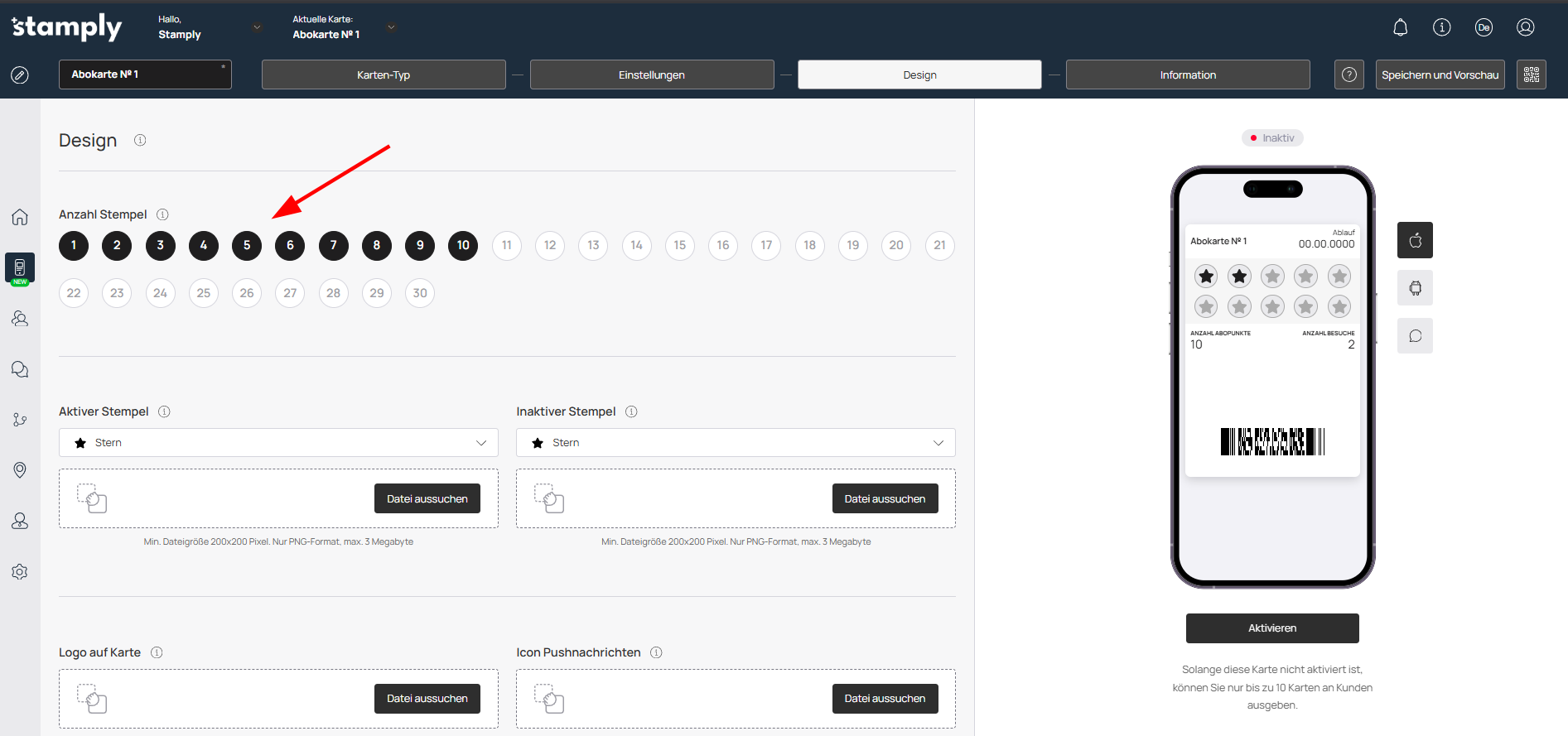The width and height of the screenshot is (1568, 736).
Task: Select stamp count 5
Action: pos(247,245)
